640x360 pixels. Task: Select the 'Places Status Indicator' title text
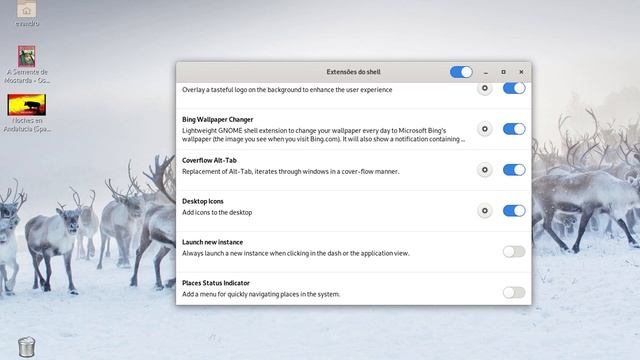216,283
